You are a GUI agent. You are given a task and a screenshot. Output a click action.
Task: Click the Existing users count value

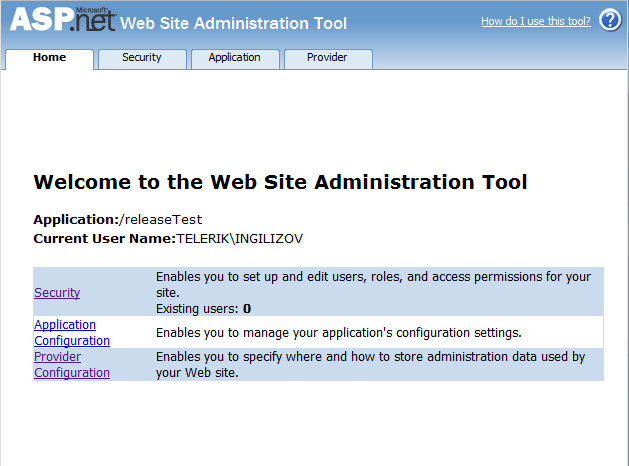(x=247, y=309)
